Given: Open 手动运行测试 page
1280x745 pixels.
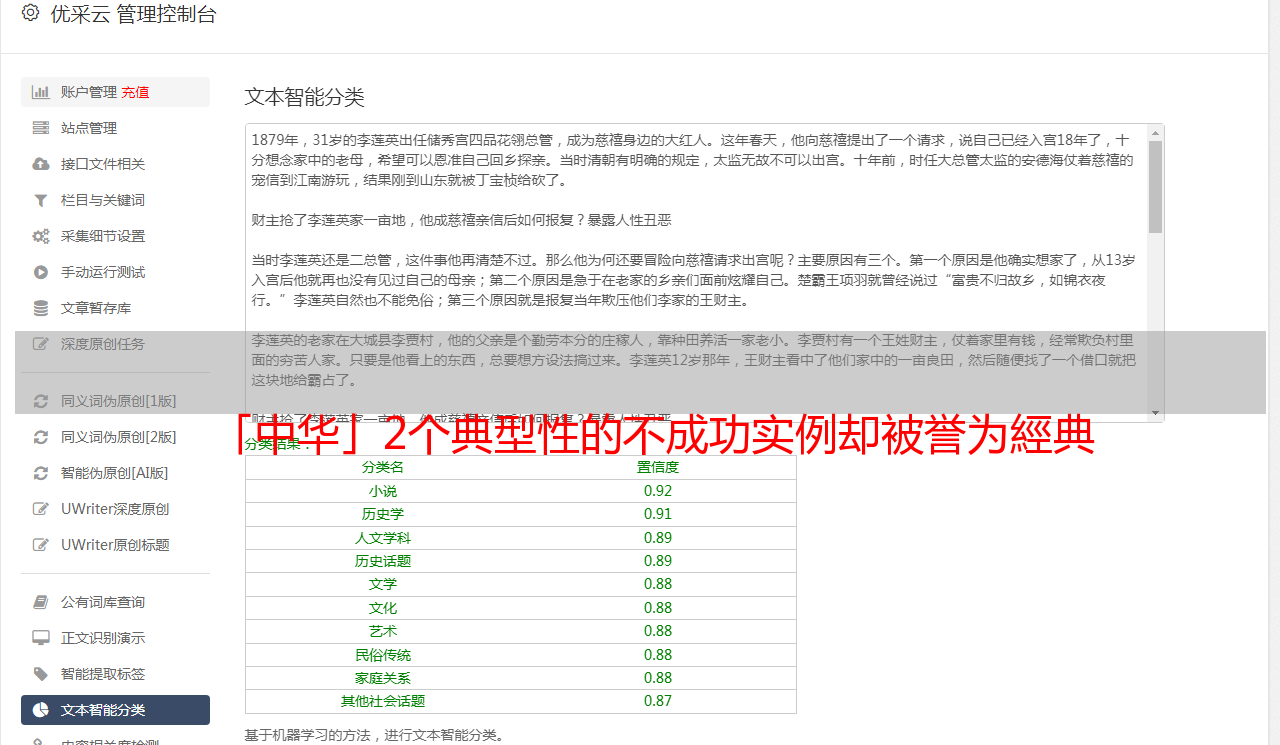Looking at the screenshot, I should tap(115, 272).
